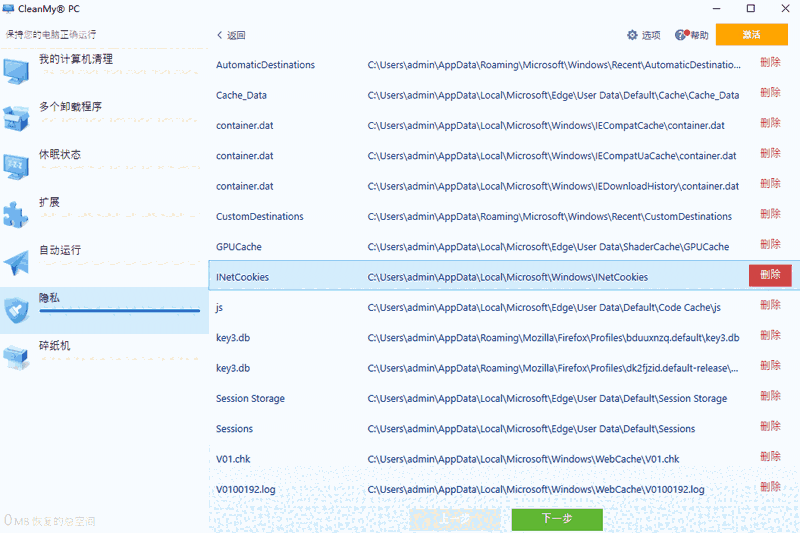This screenshot has height=533, width=800.
Task: Open 扩展 sidebar item
Action: click(104, 214)
